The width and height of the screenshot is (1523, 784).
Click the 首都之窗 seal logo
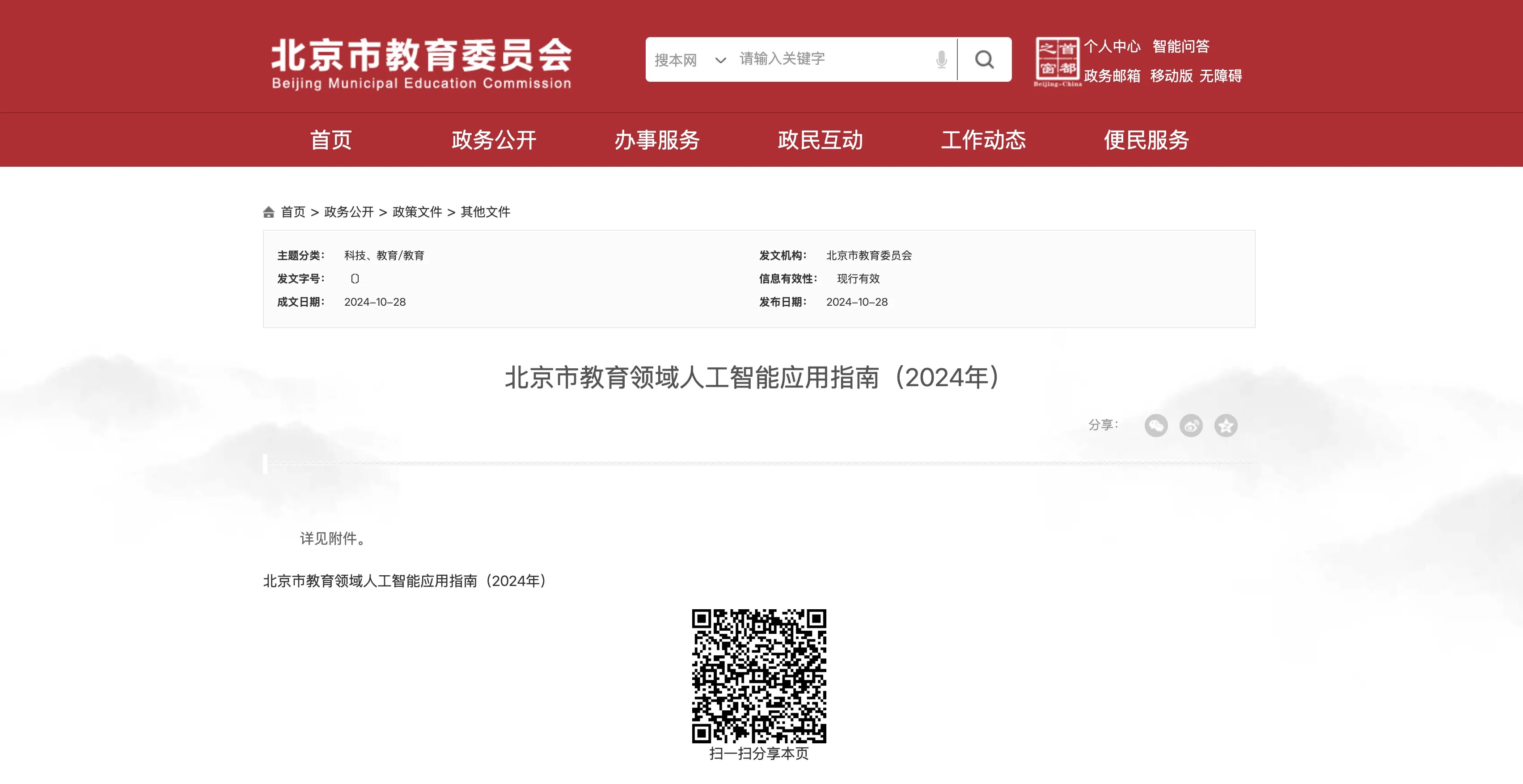pyautogui.click(x=1057, y=61)
